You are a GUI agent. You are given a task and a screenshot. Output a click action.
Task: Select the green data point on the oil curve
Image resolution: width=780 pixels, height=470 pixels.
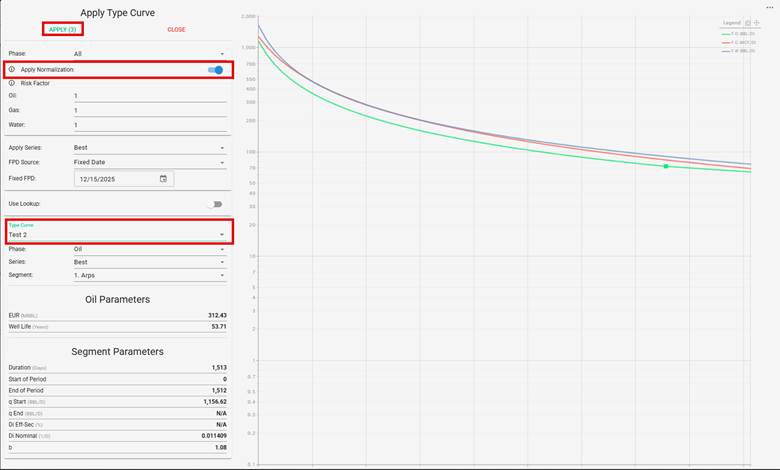(666, 166)
